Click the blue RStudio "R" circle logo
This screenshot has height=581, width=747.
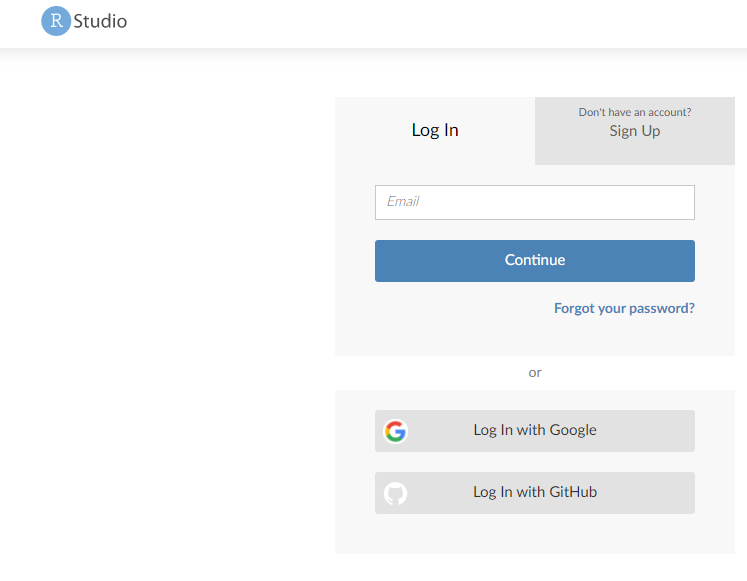coord(56,20)
